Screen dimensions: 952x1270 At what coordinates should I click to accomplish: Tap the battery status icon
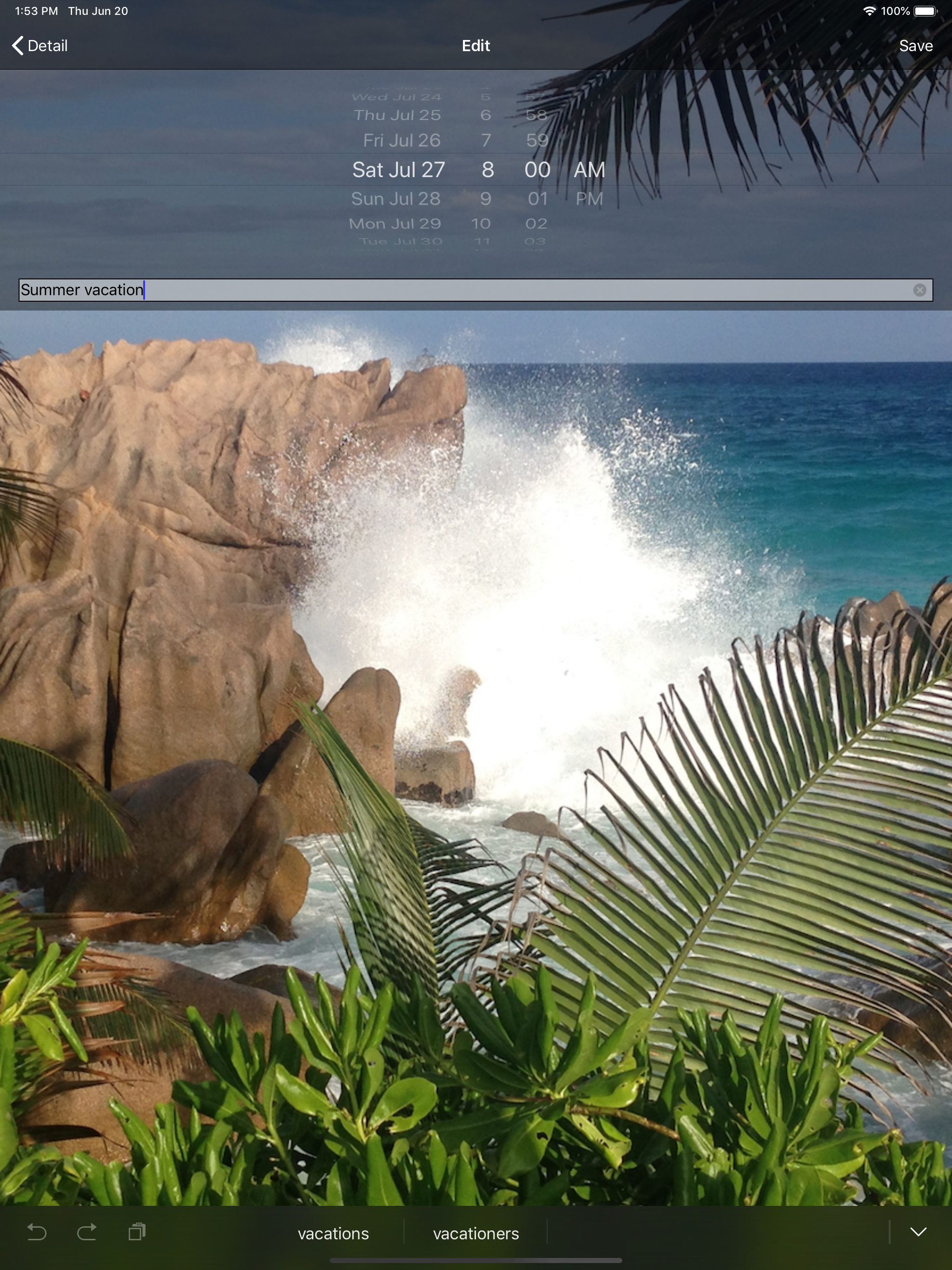point(925,11)
